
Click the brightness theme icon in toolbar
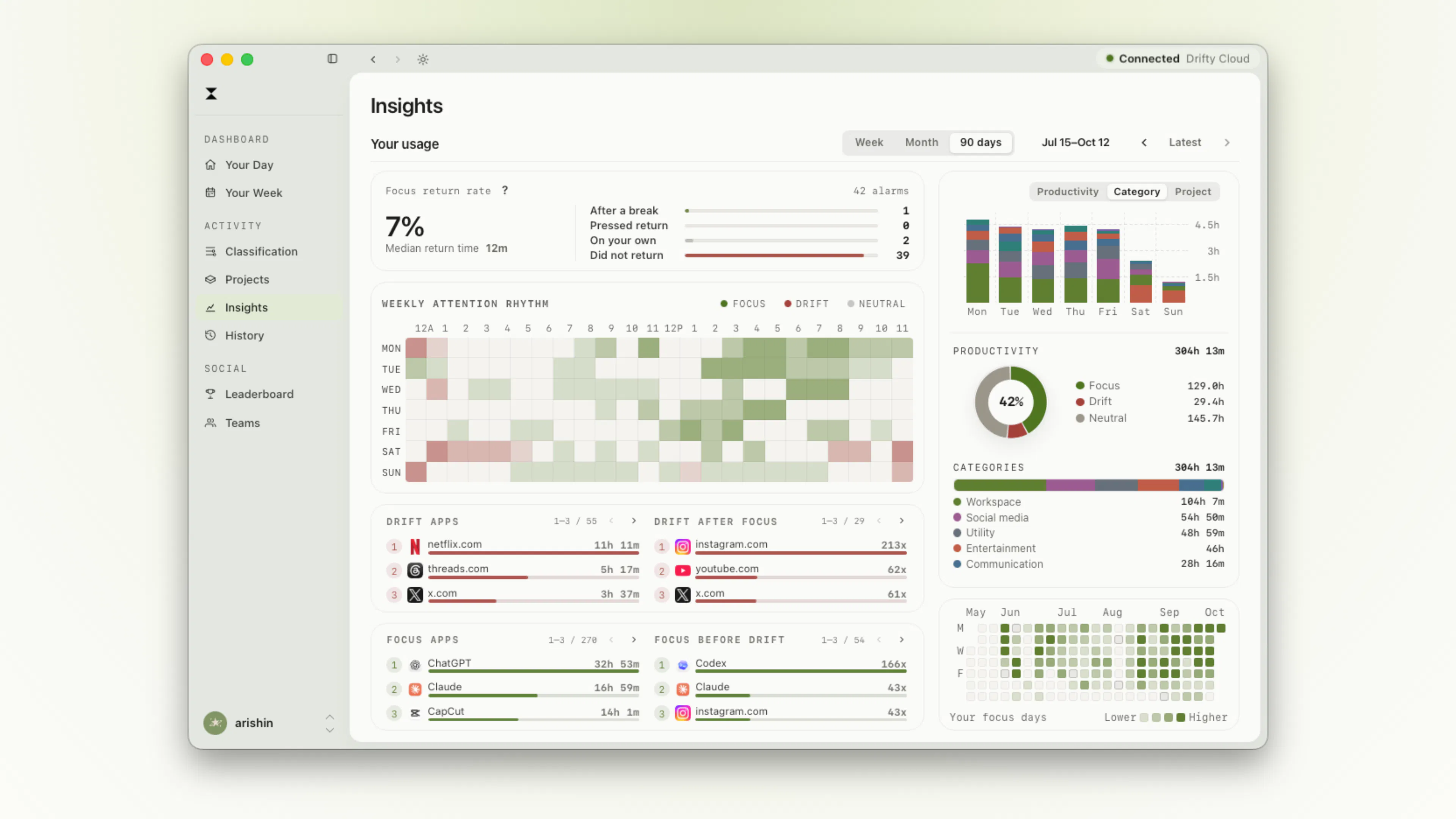coord(423,60)
